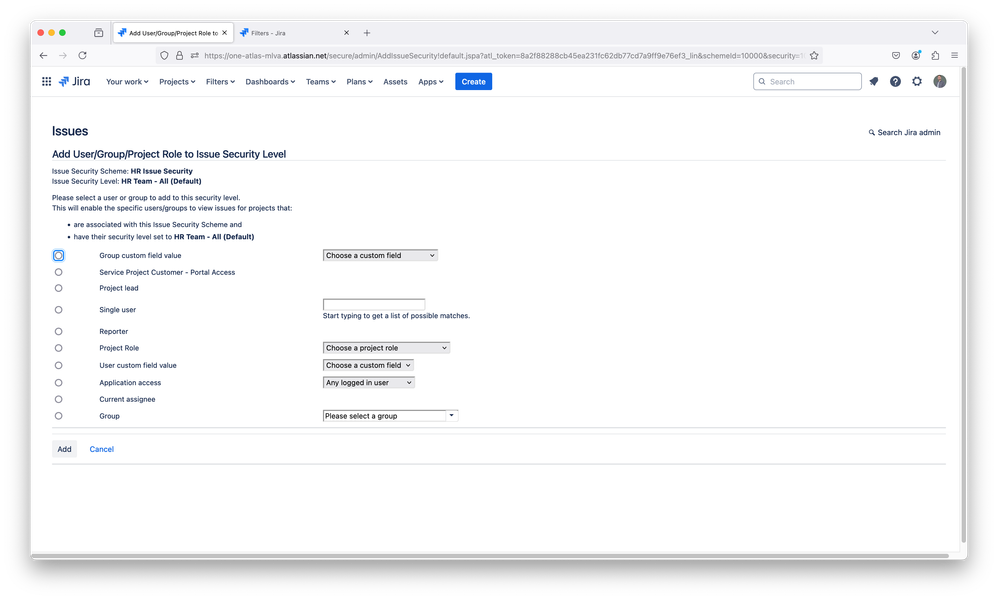
Task: Click the Single user text input field
Action: tap(374, 304)
